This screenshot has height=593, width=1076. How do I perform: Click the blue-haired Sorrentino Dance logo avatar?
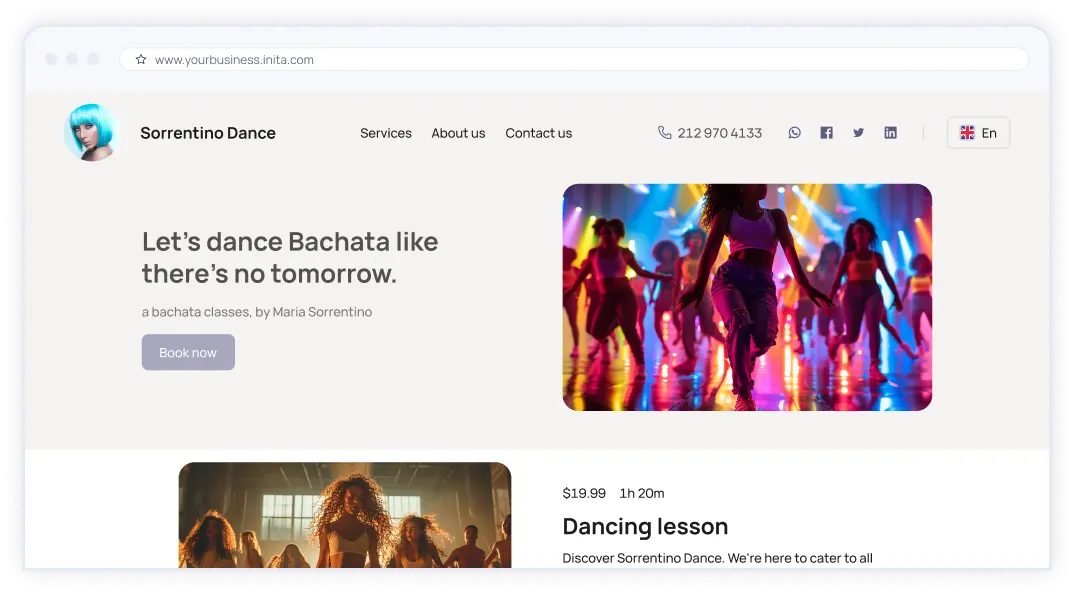[x=90, y=132]
